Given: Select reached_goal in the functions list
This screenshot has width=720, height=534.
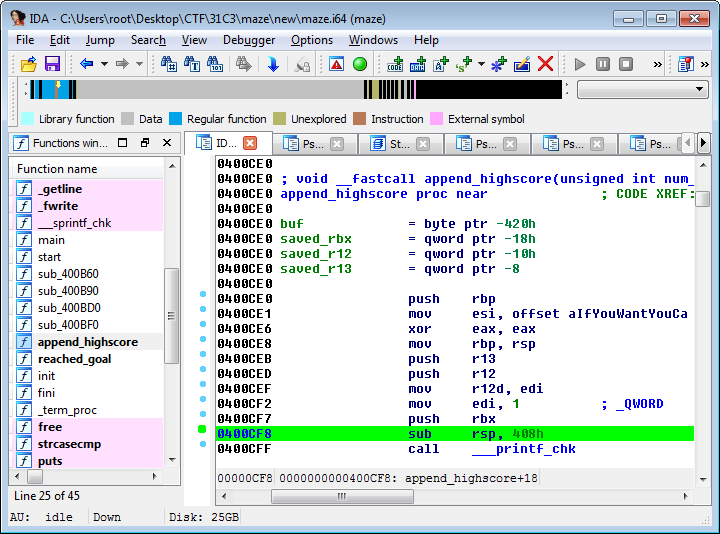Looking at the screenshot, I should (x=74, y=359).
